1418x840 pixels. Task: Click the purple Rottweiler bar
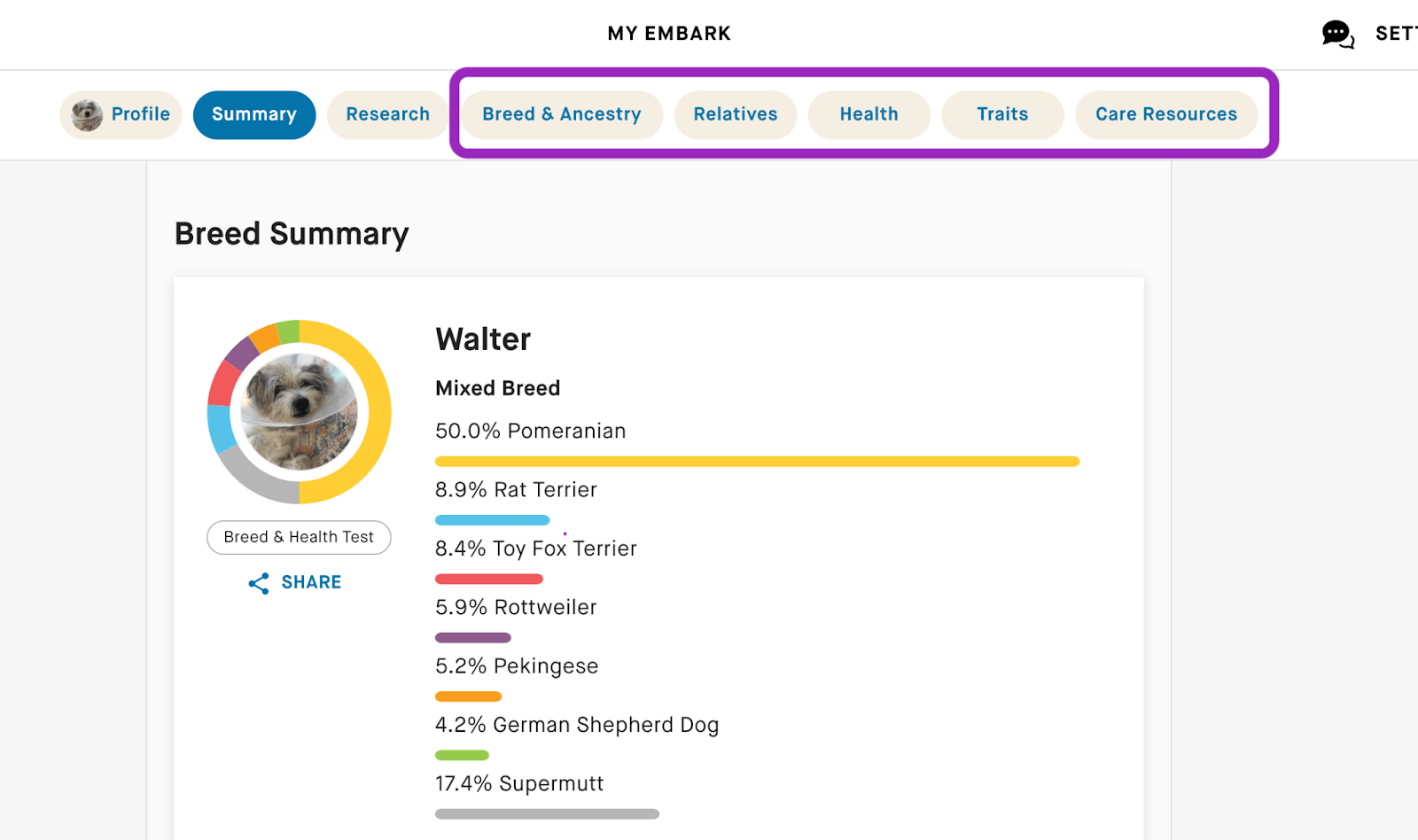pos(472,638)
